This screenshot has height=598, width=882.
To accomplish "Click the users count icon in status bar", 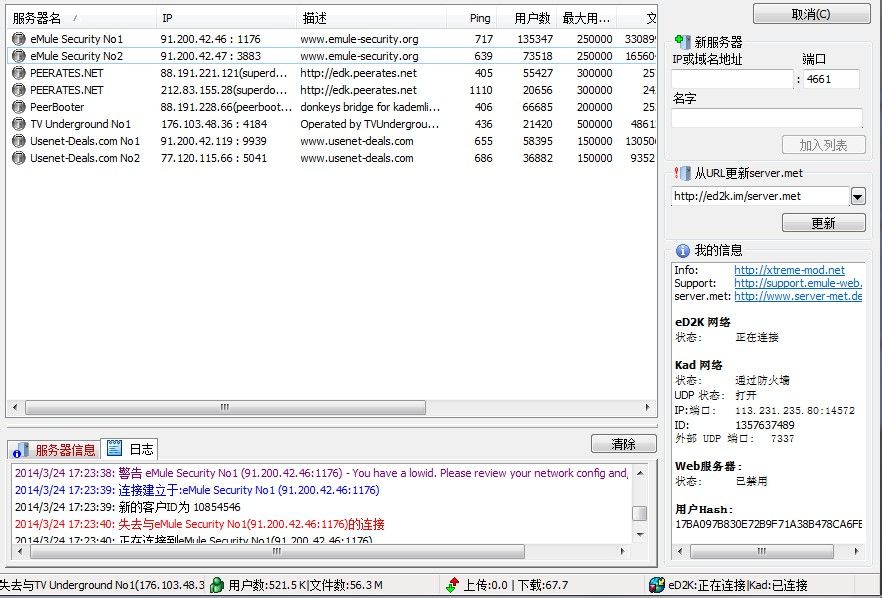I will 217,585.
